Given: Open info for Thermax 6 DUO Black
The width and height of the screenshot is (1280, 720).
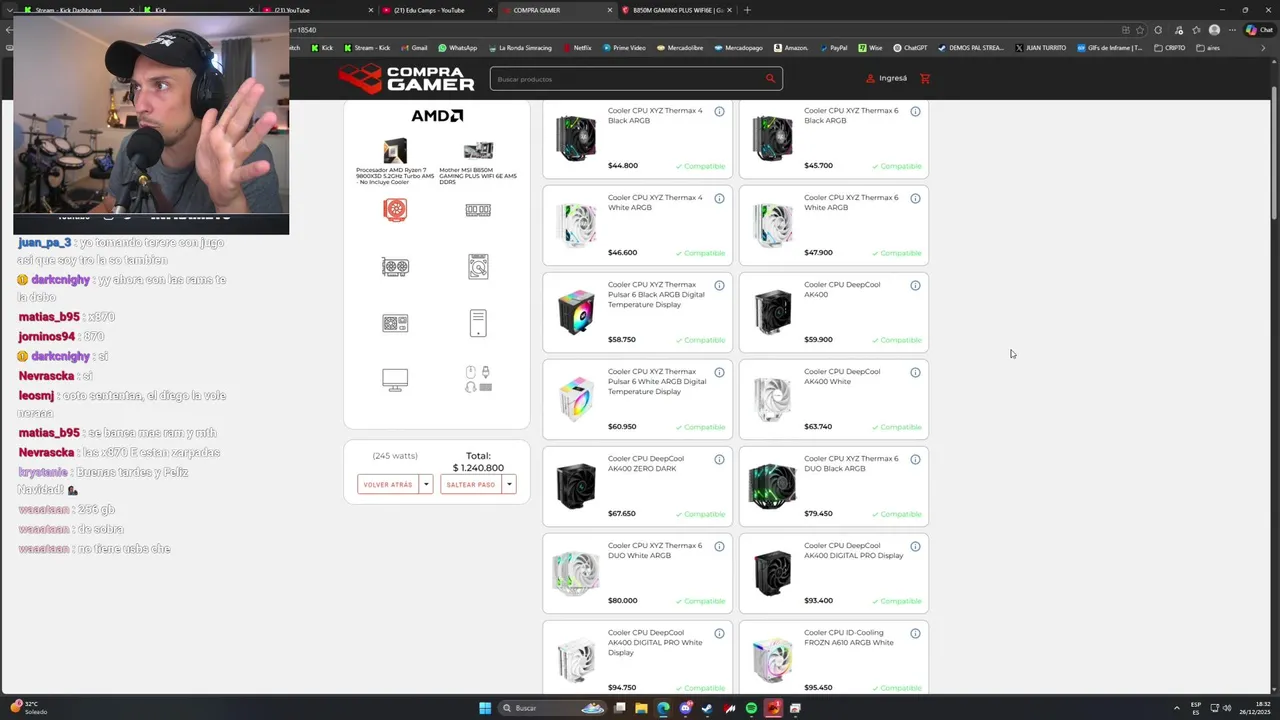Looking at the screenshot, I should click(915, 459).
